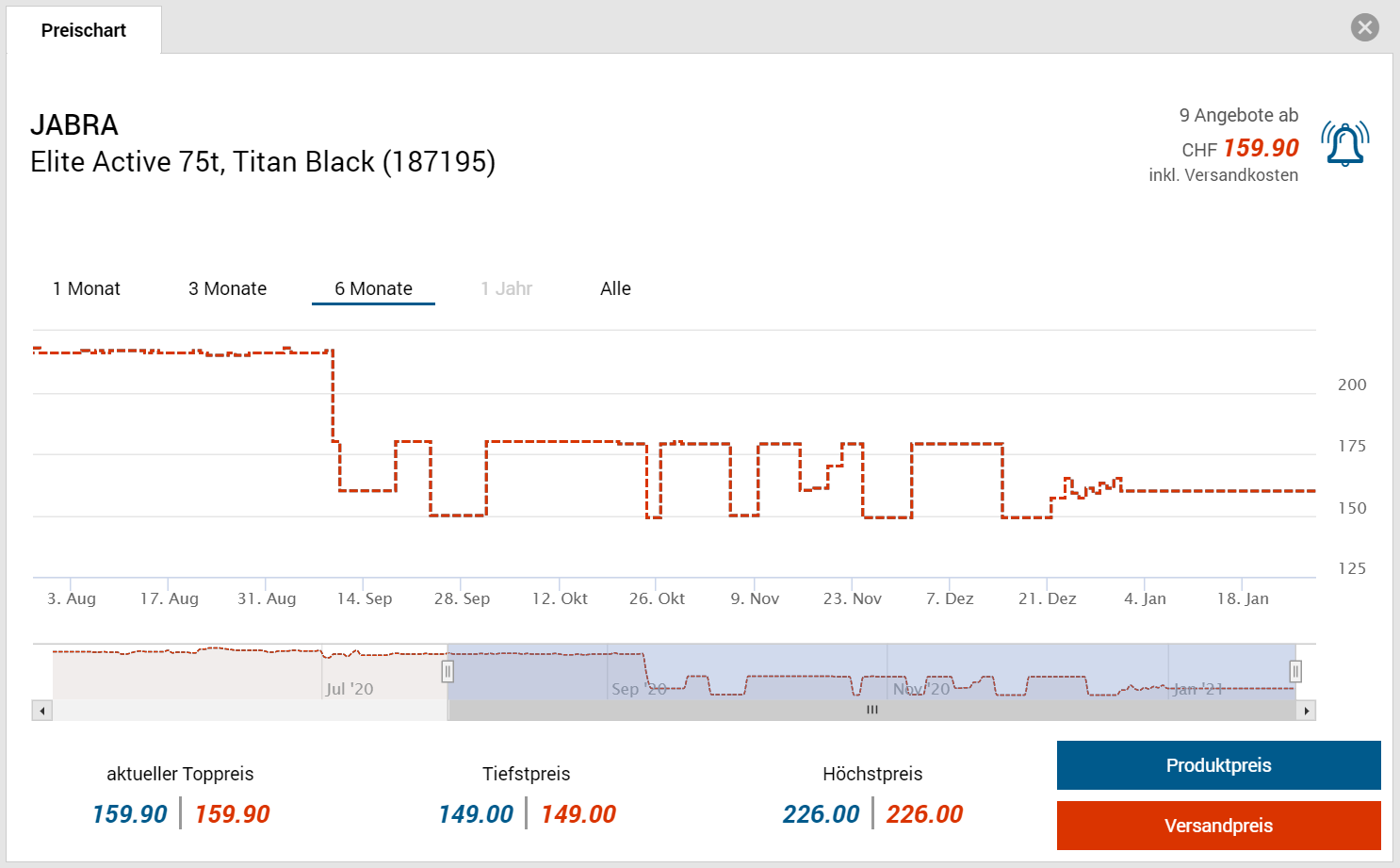The image size is (1400, 868).
Task: Click the 159.90 offer price link
Action: click(1261, 148)
